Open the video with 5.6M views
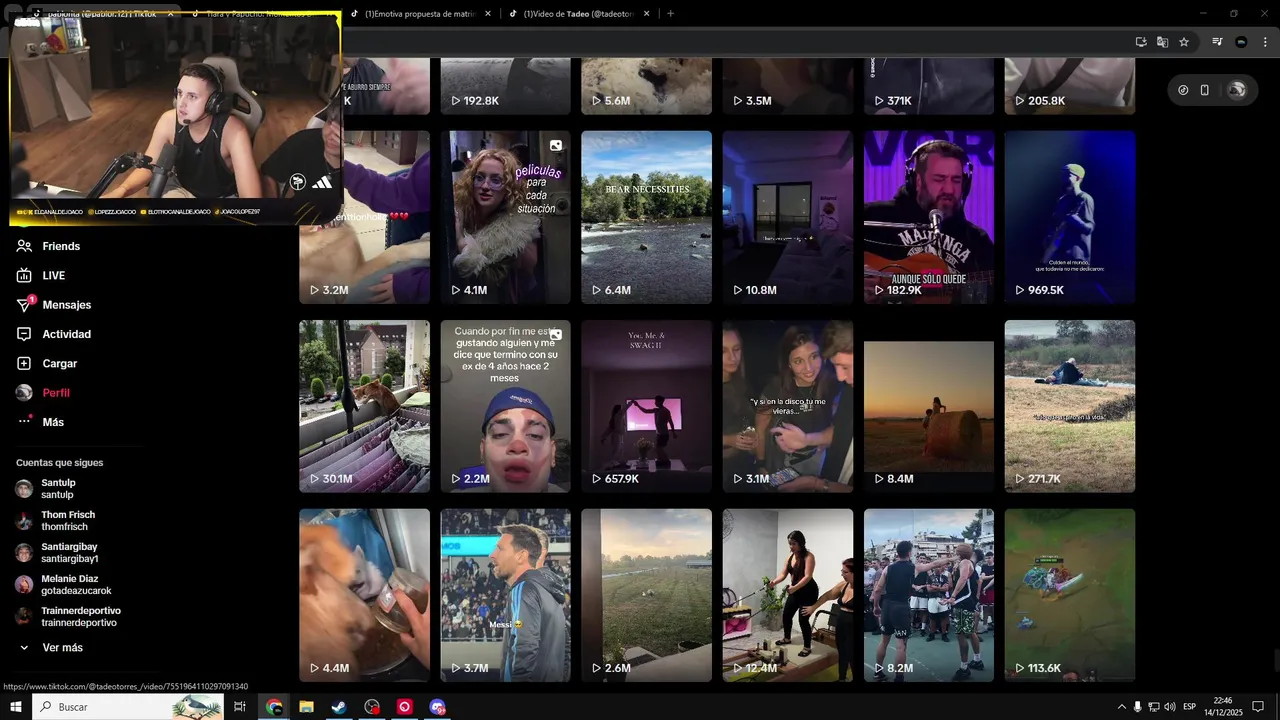1280x720 pixels. [647, 86]
